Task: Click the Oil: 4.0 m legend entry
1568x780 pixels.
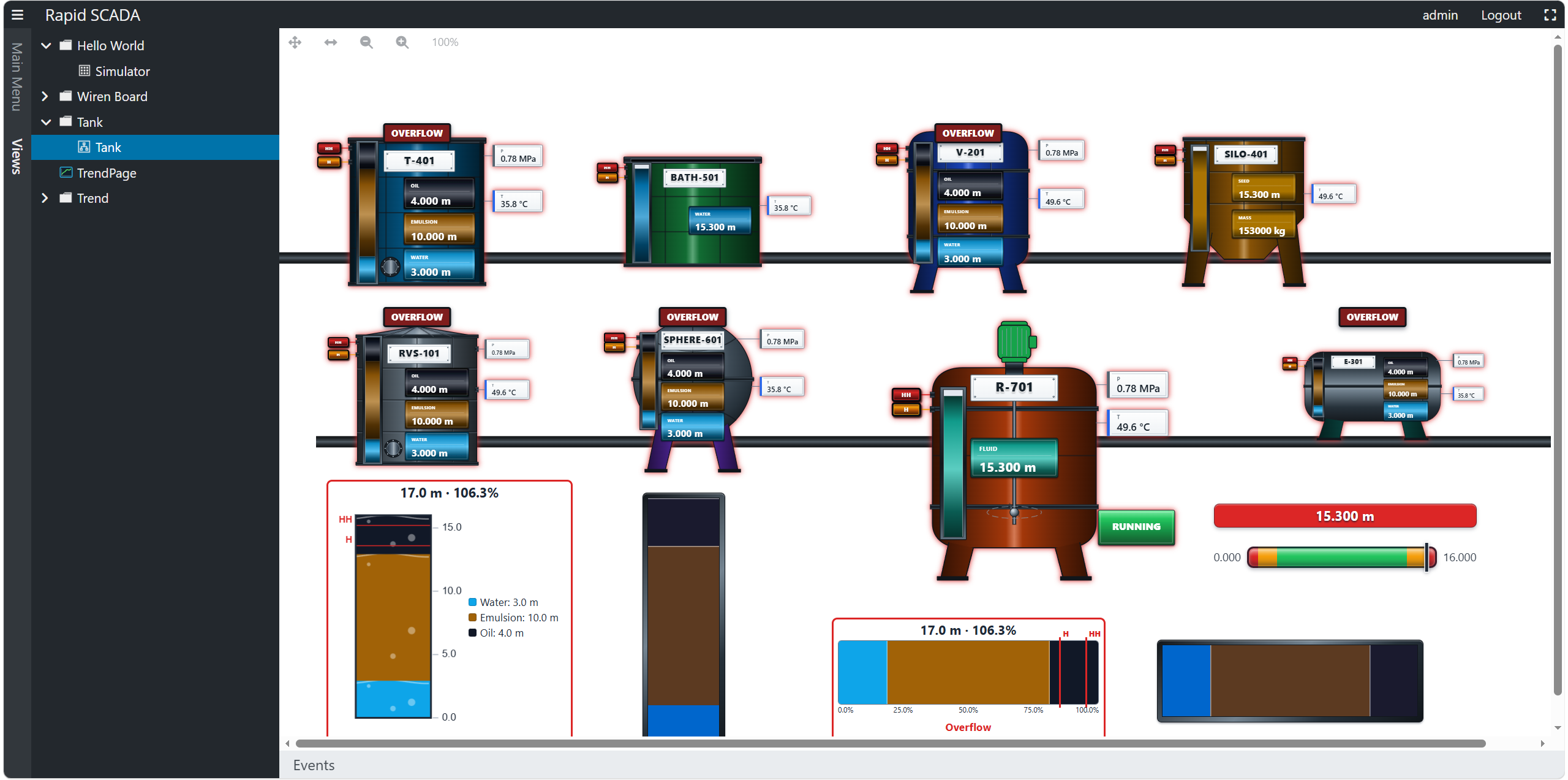Action: point(496,633)
